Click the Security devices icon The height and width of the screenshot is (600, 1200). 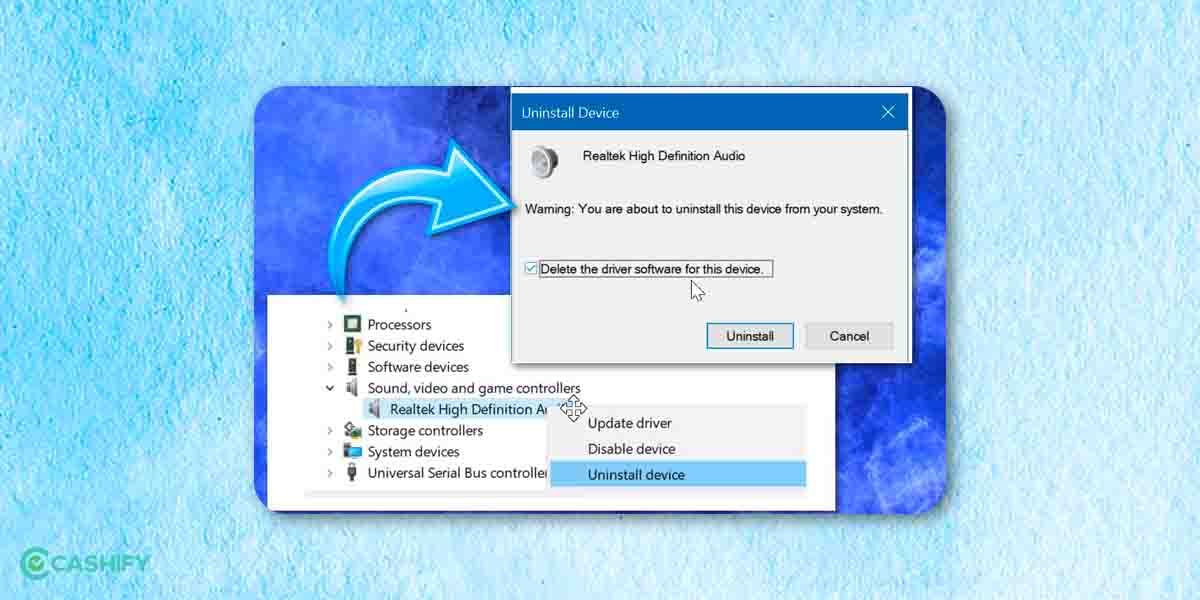pos(352,345)
